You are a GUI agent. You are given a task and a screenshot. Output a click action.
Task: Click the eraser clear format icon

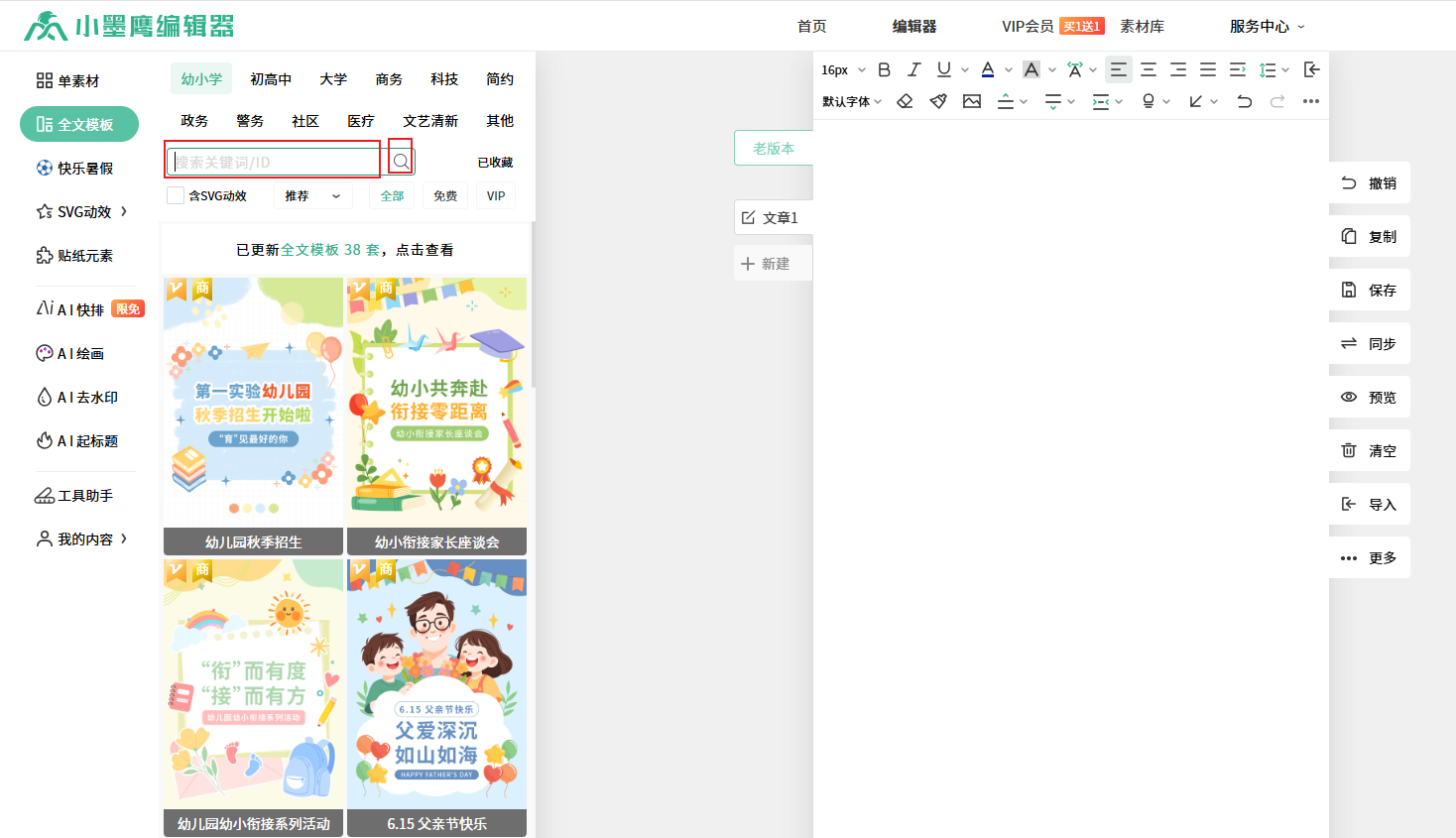click(x=905, y=101)
